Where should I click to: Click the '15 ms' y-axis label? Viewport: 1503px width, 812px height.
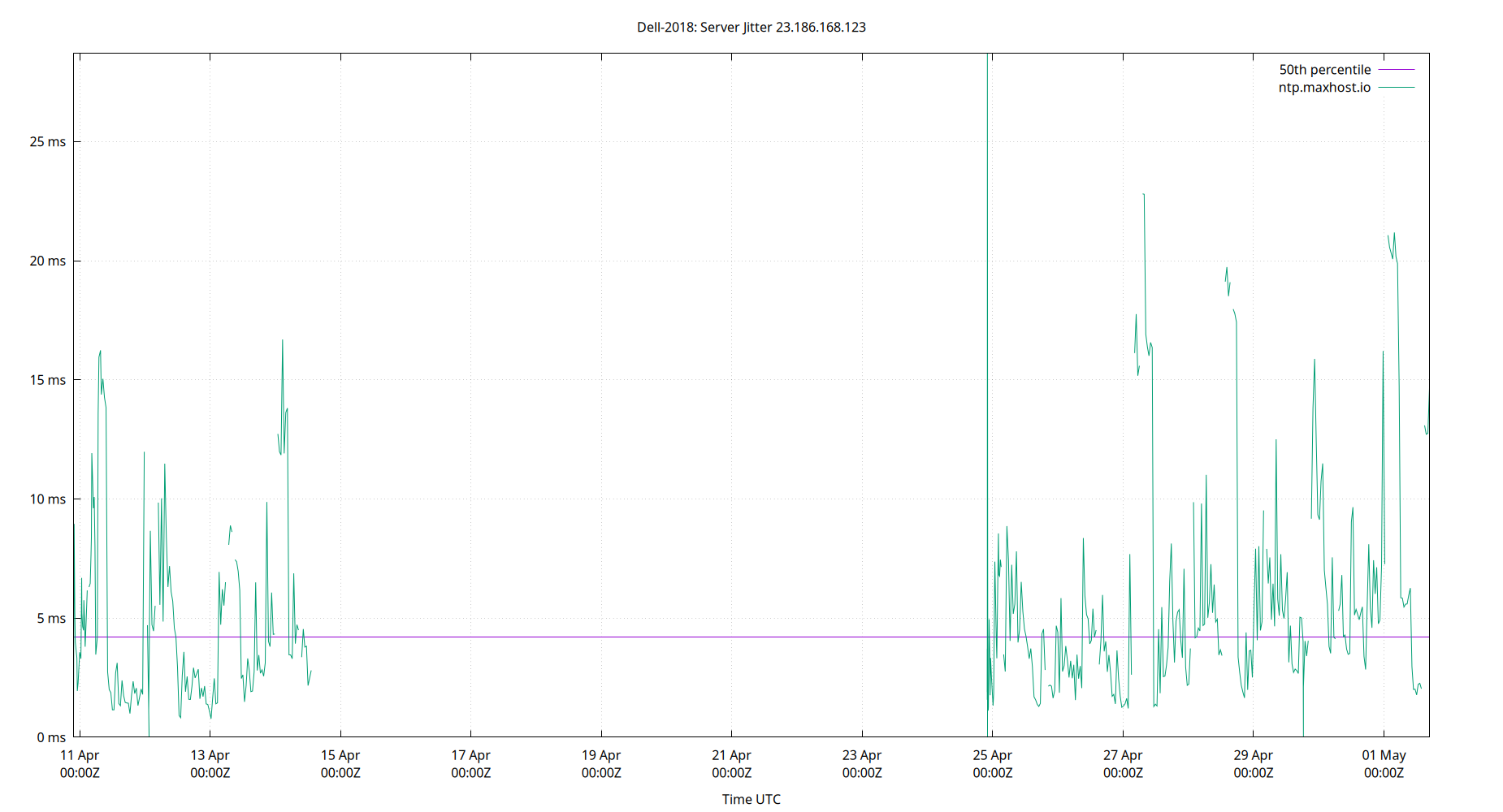click(48, 380)
